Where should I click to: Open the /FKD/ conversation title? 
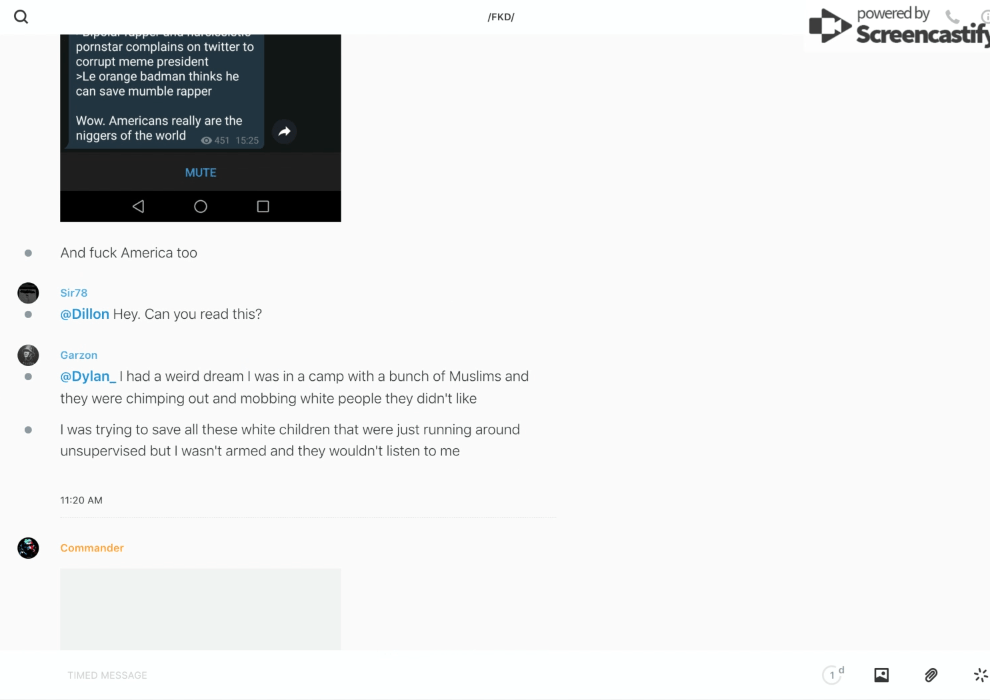(501, 17)
